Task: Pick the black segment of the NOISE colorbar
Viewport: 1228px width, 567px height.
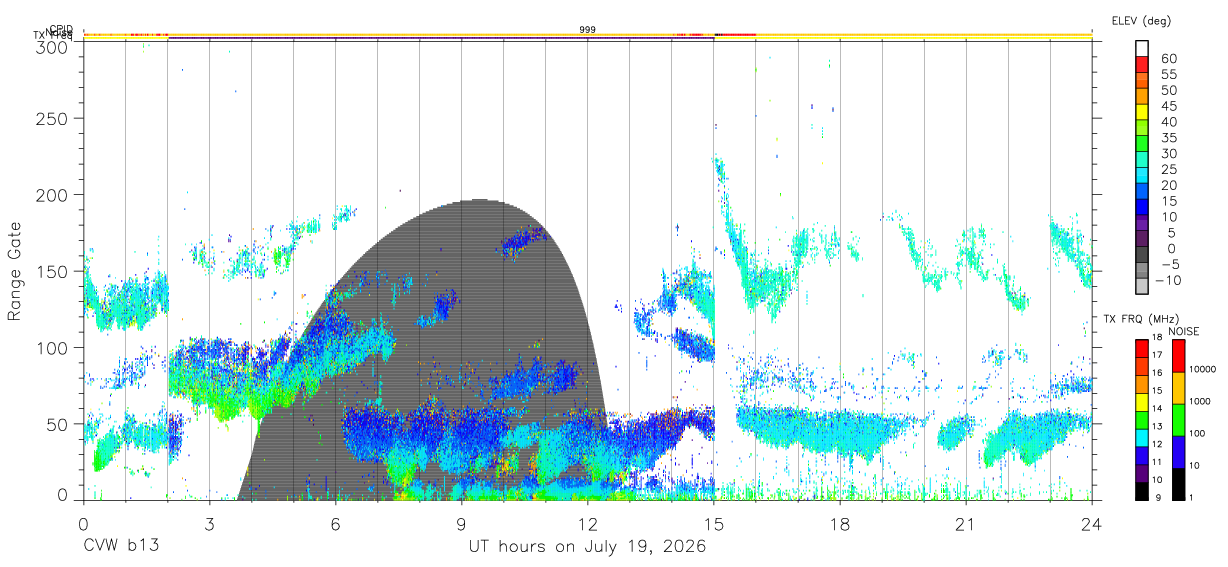Action: (x=1178, y=484)
